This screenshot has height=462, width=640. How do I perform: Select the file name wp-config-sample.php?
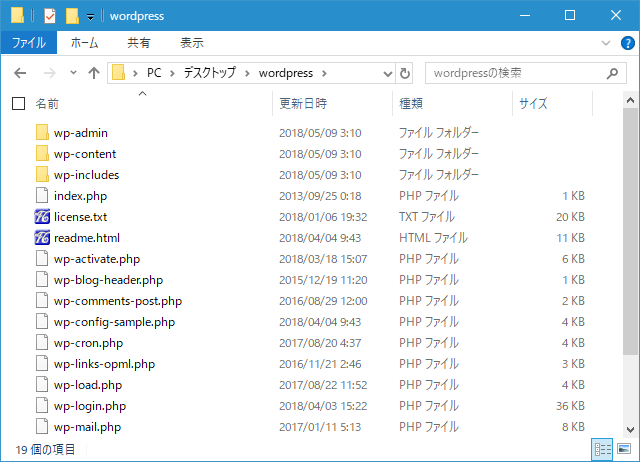tap(114, 322)
